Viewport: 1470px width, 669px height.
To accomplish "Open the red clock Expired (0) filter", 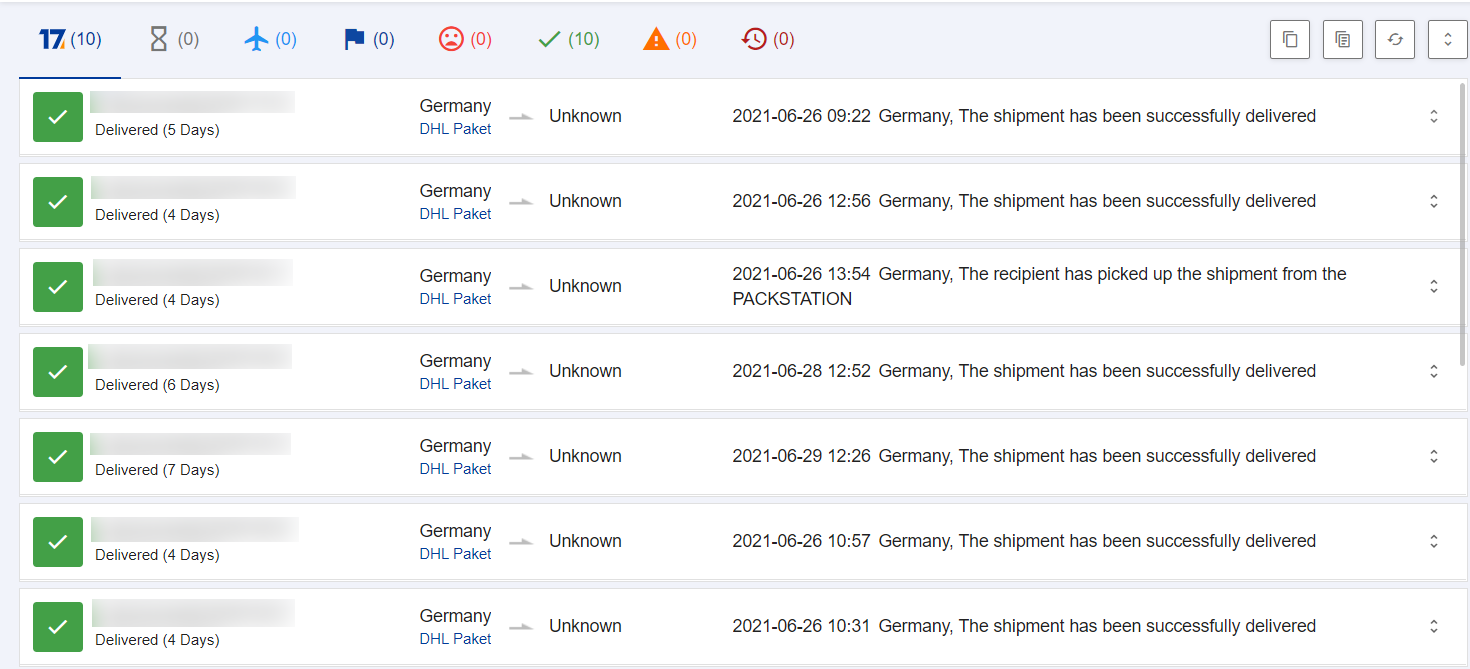I will [x=768, y=40].
